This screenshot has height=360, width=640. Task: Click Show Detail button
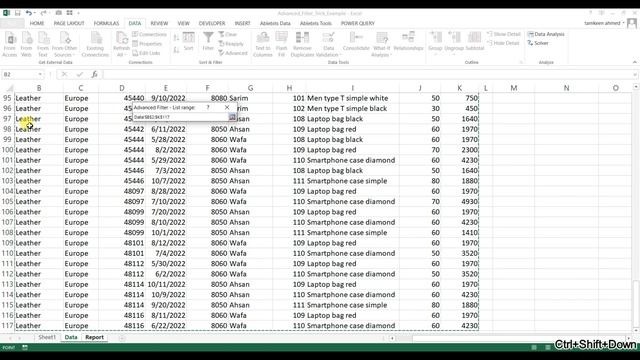tap(504, 34)
